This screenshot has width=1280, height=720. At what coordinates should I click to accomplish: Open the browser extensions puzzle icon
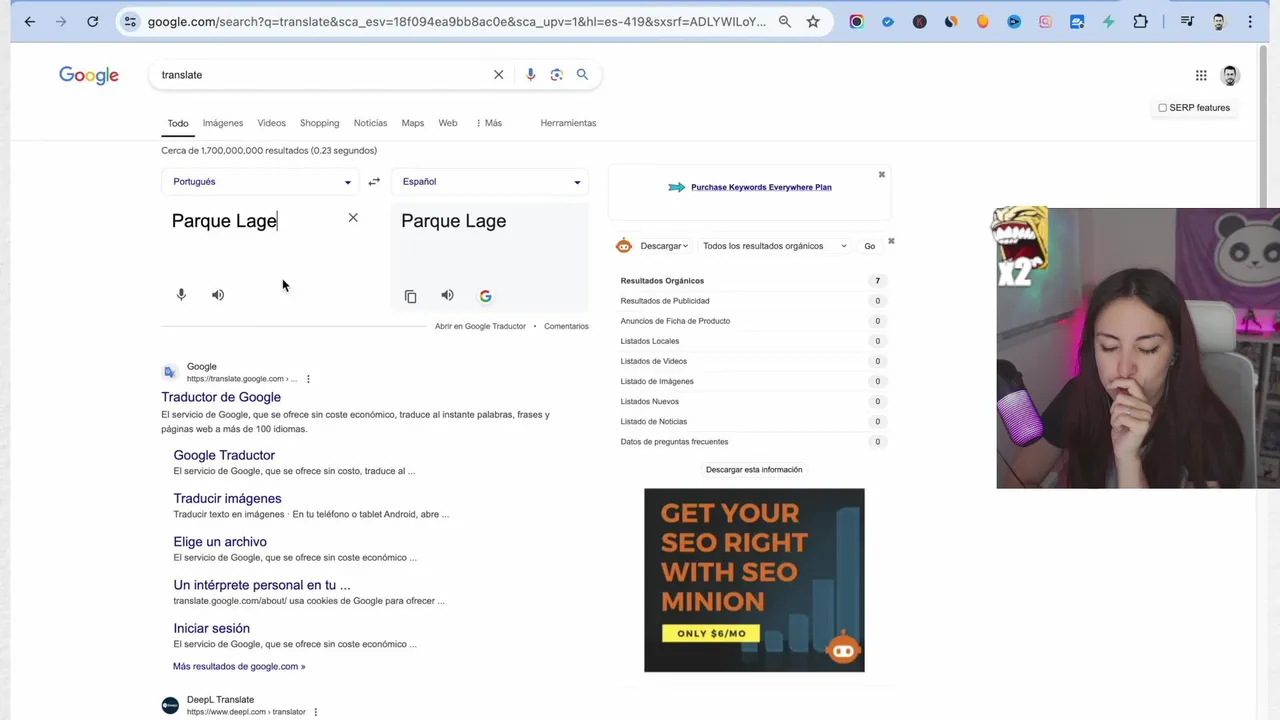[1140, 21]
